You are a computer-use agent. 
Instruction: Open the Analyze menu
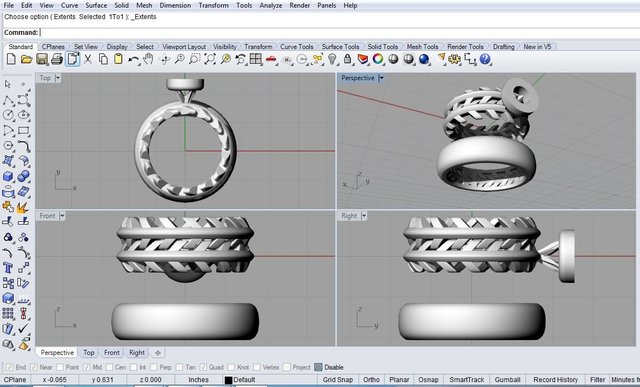[271, 5]
